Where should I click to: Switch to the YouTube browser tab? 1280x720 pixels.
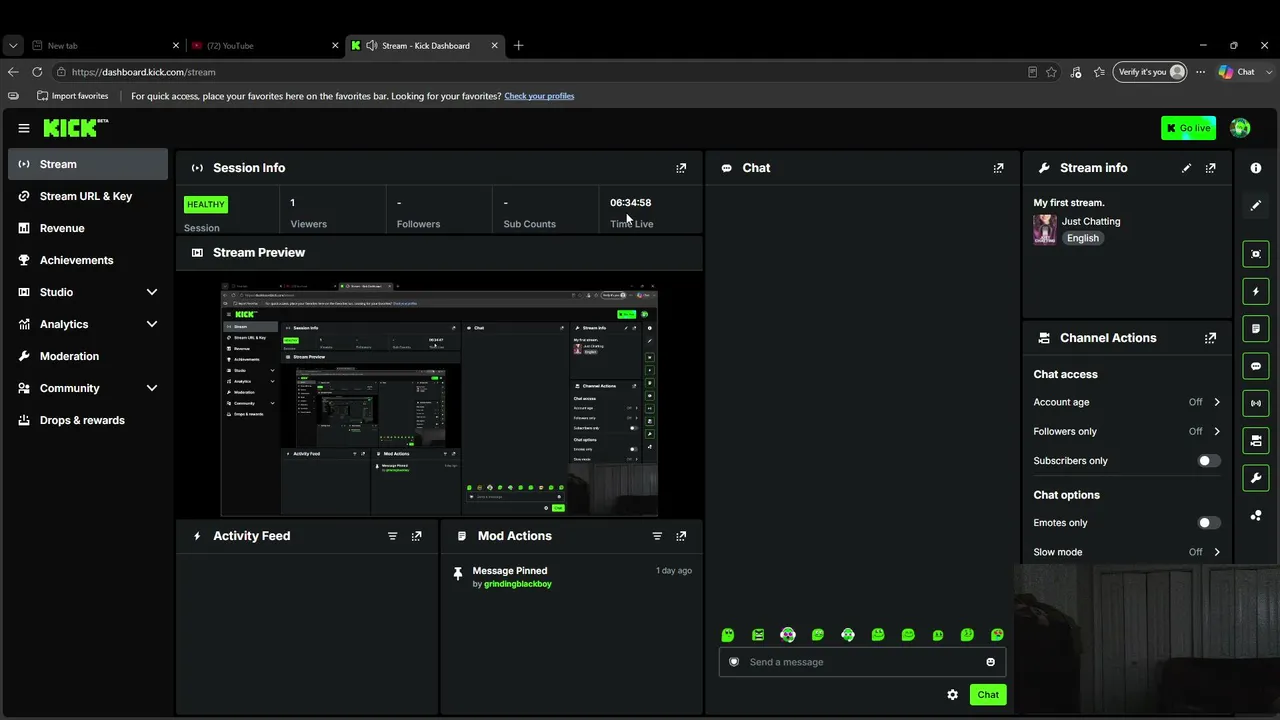(x=264, y=46)
